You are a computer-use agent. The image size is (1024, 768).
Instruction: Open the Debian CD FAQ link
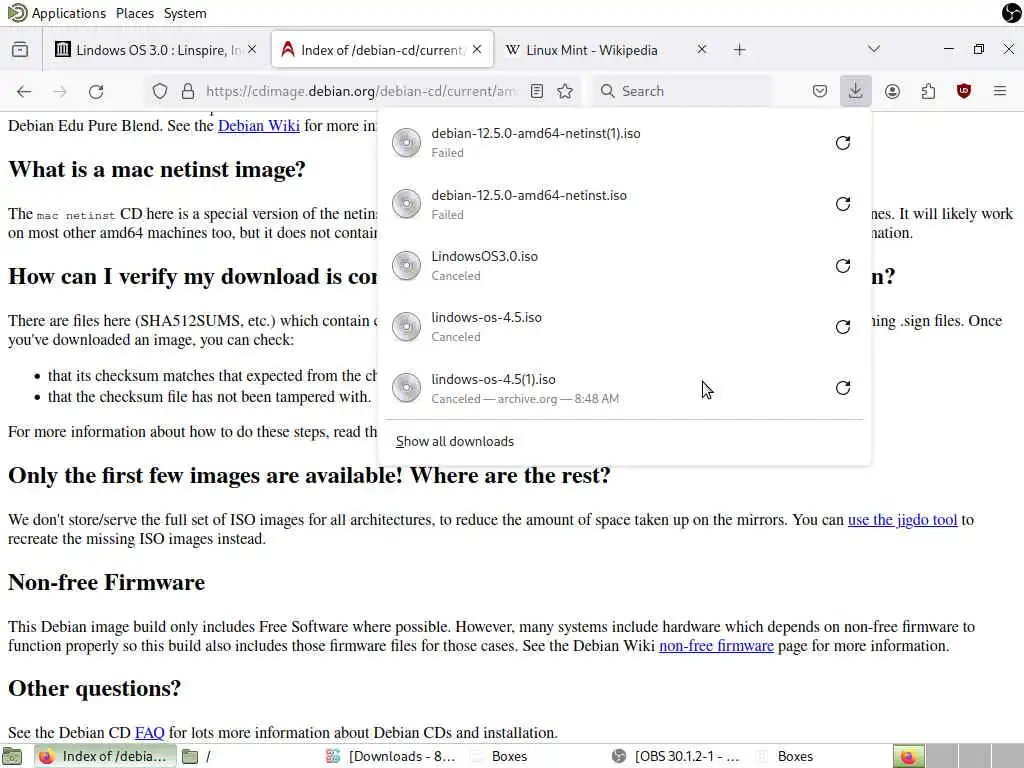[150, 733]
